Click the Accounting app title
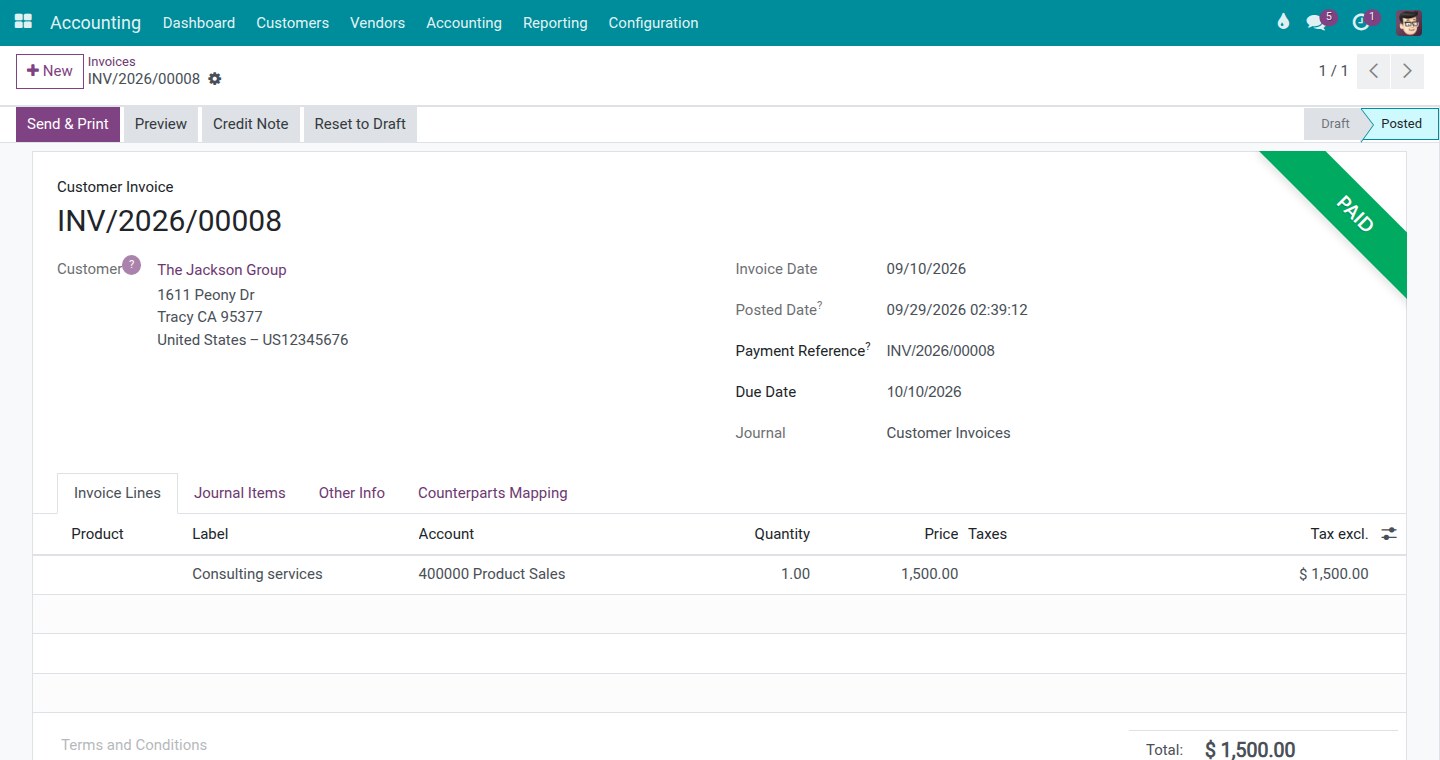This screenshot has height=760, width=1440. pyautogui.click(x=96, y=22)
